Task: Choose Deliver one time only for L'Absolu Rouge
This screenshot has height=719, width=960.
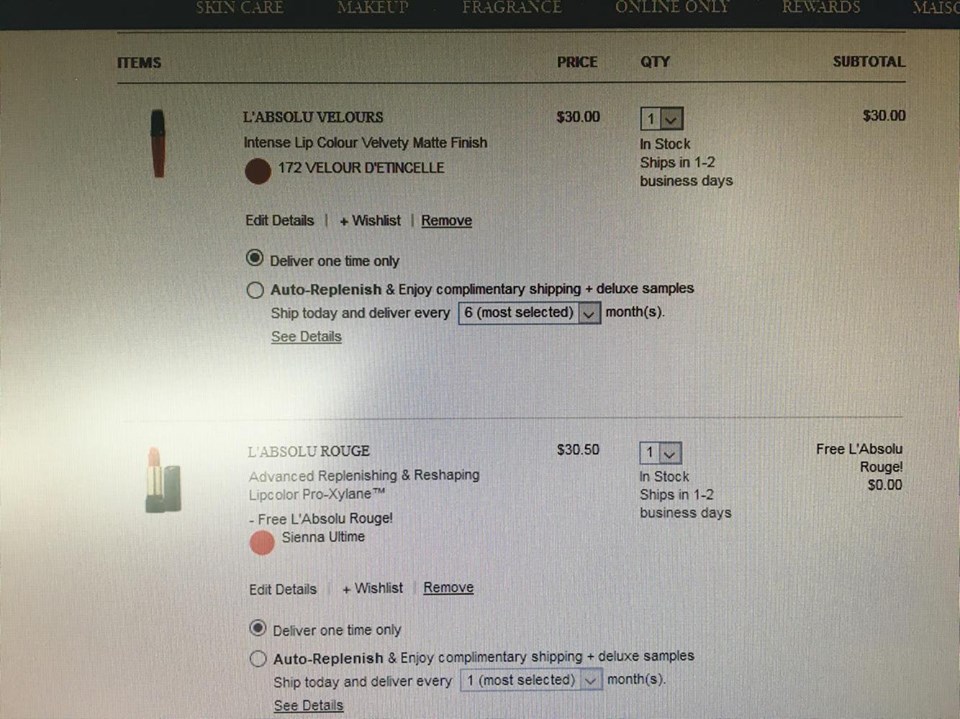Action: coord(258,628)
